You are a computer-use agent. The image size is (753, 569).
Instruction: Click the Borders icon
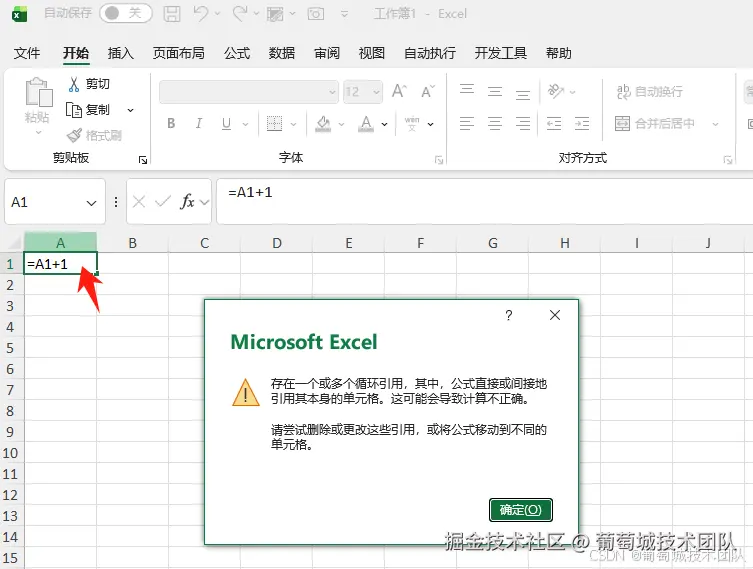tap(274, 123)
